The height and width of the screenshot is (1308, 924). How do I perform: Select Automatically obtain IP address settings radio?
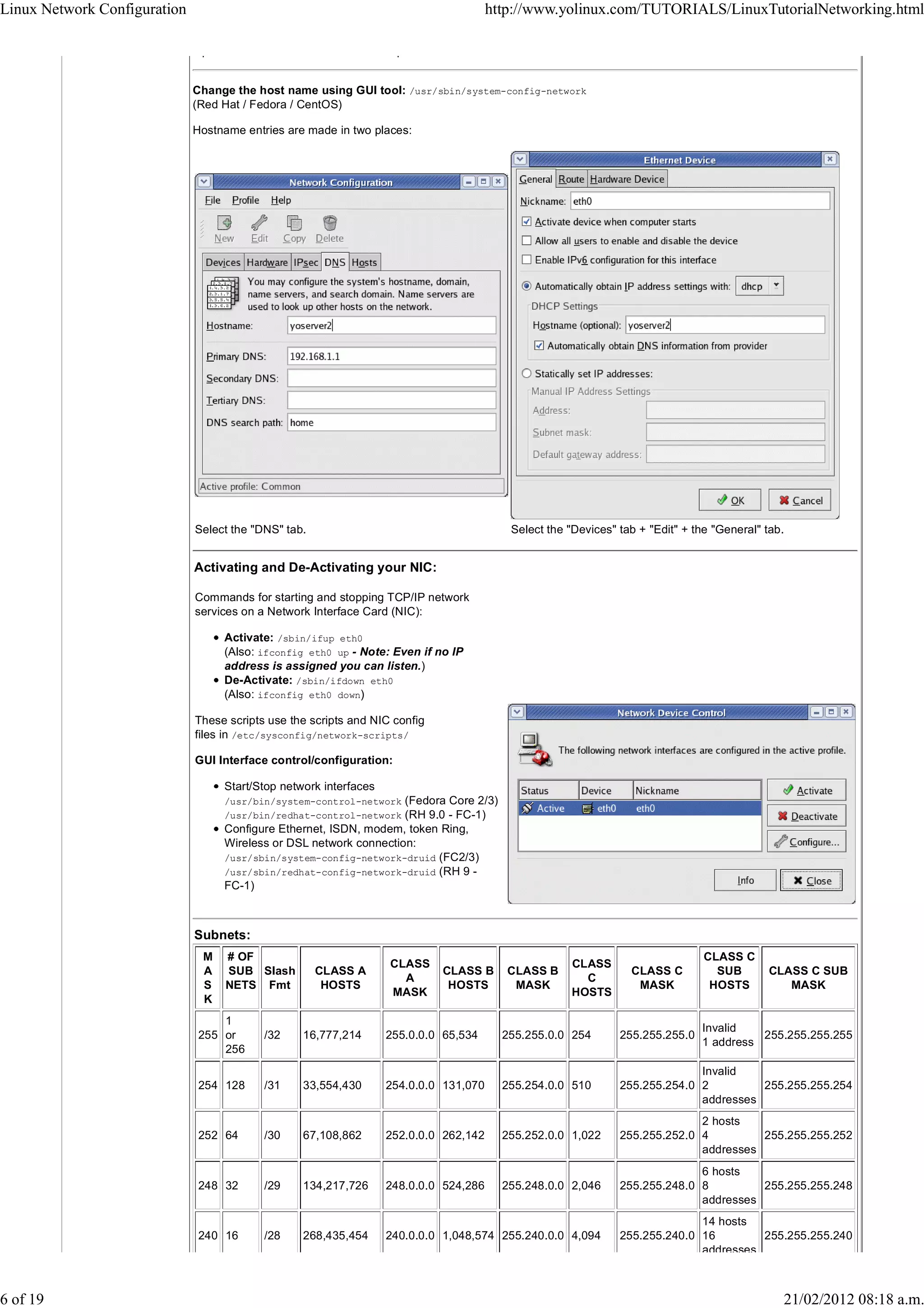(x=527, y=286)
